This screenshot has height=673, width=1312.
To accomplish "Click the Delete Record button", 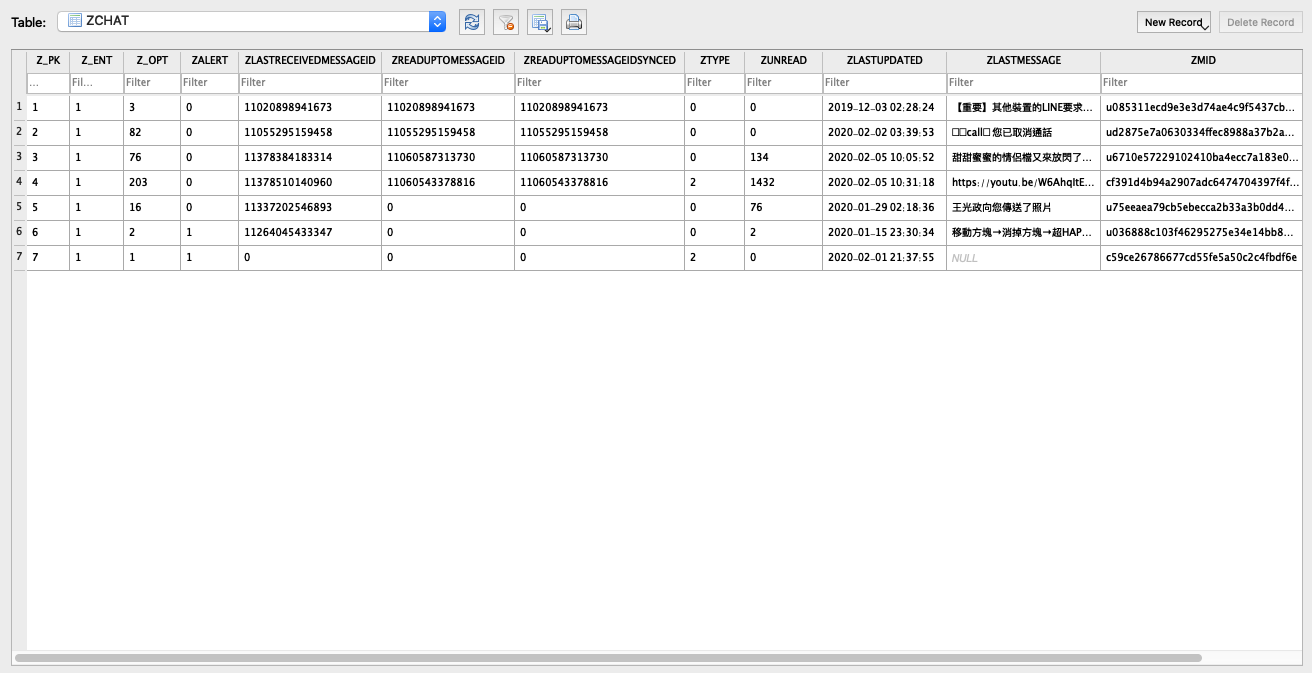I will pos(1260,22).
